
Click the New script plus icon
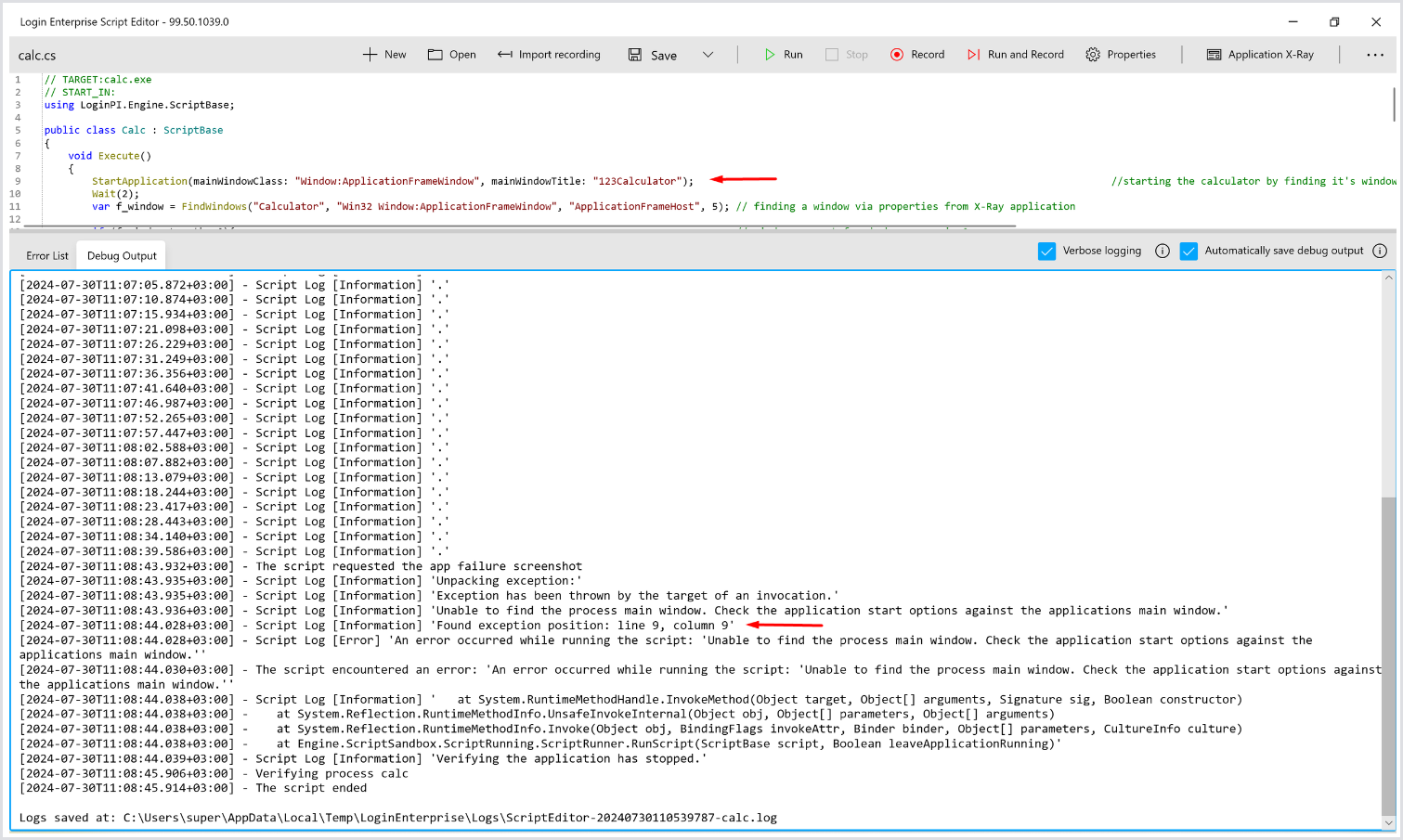tap(370, 55)
